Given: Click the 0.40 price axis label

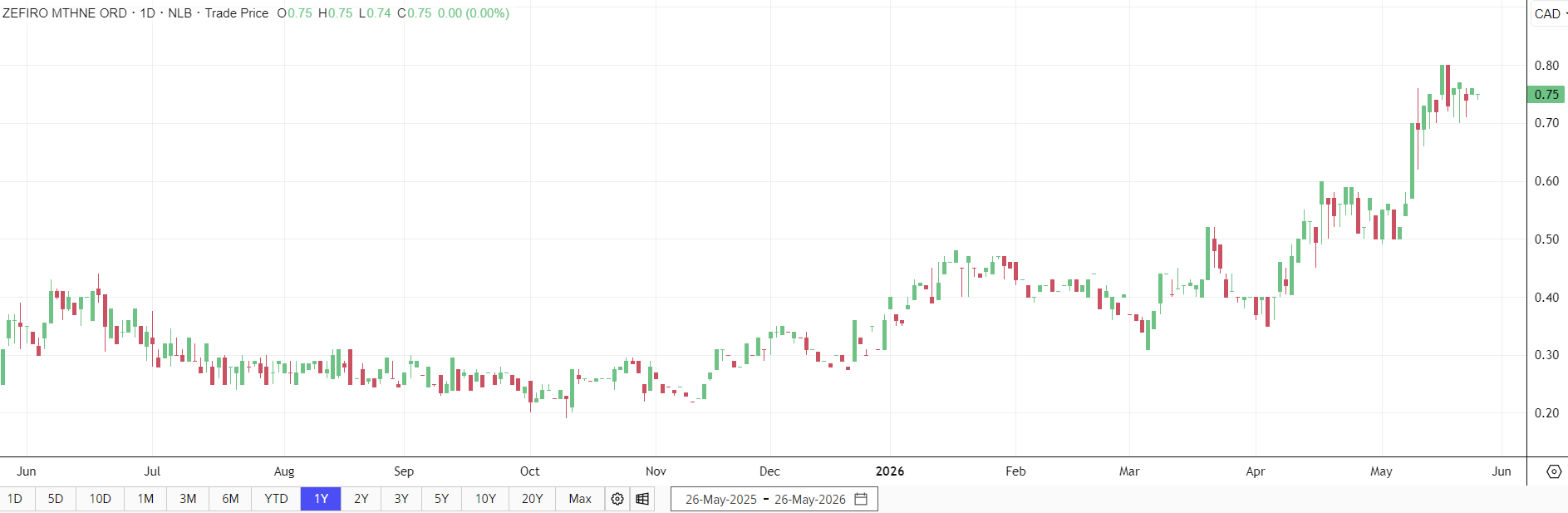Looking at the screenshot, I should [x=1546, y=298].
